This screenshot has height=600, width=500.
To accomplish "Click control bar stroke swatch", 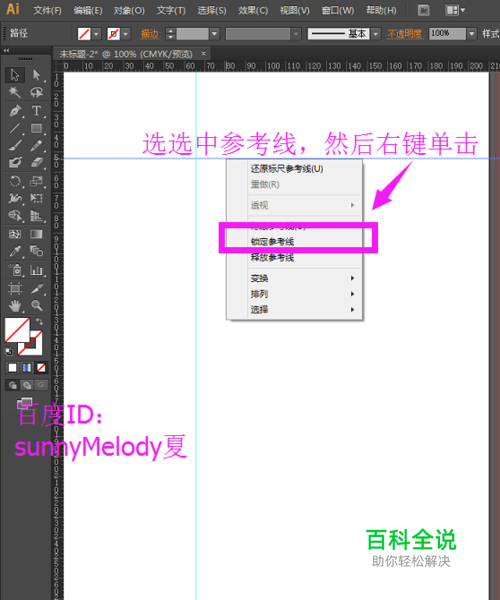I will tap(113, 34).
